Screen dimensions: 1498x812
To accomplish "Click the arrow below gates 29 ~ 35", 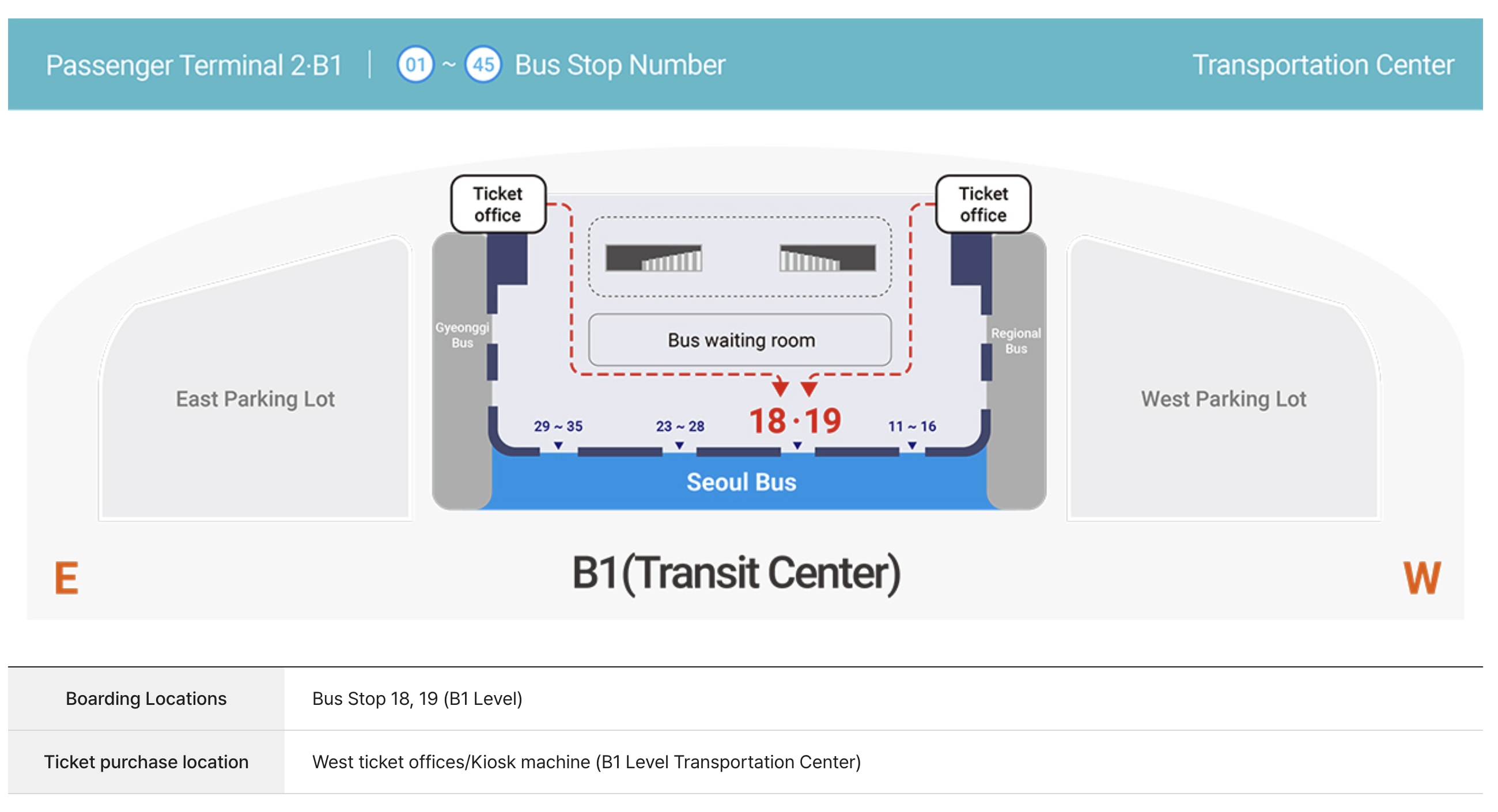I will coord(558,446).
